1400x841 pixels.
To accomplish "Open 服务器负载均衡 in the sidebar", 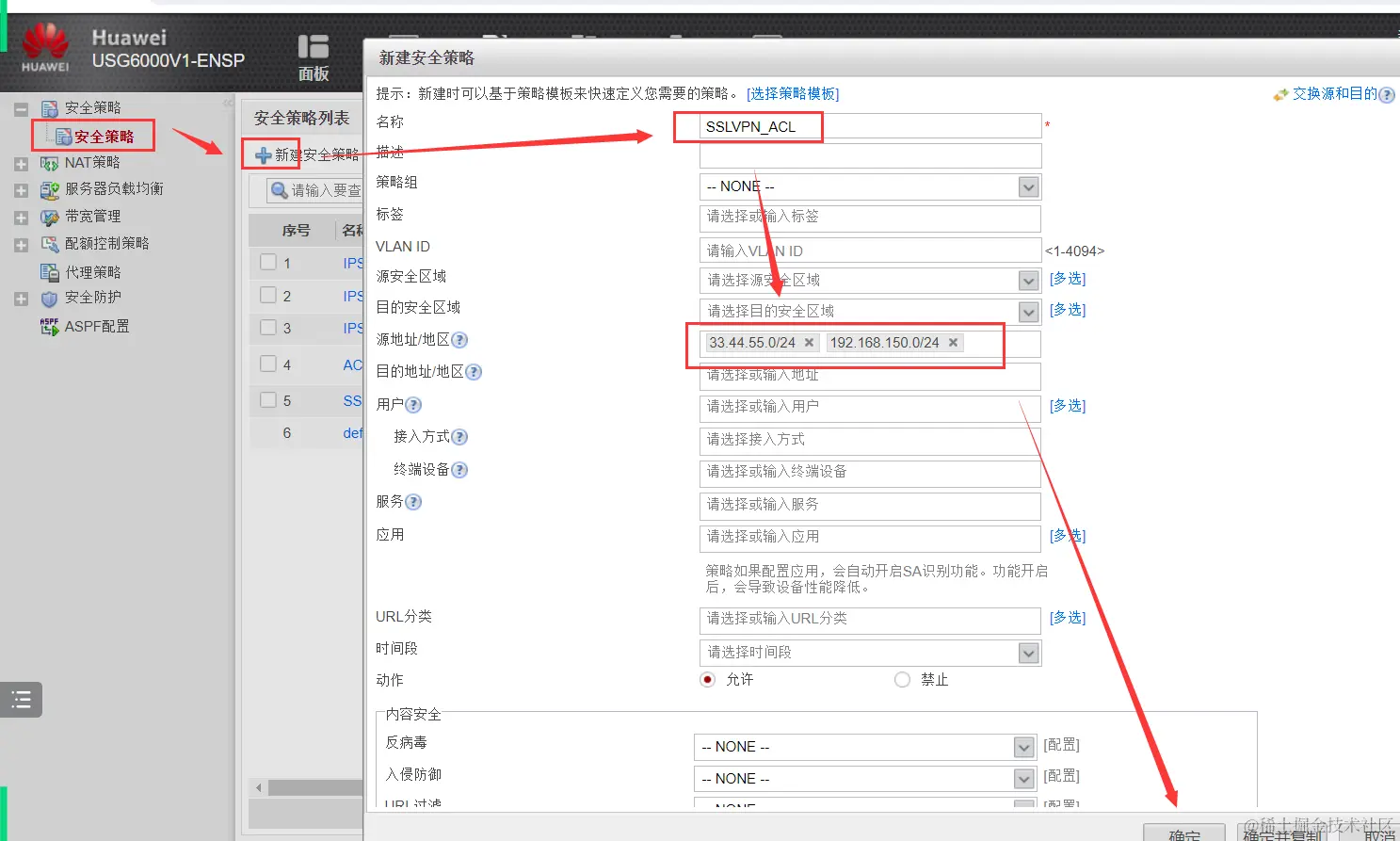I will pyautogui.click(x=114, y=188).
